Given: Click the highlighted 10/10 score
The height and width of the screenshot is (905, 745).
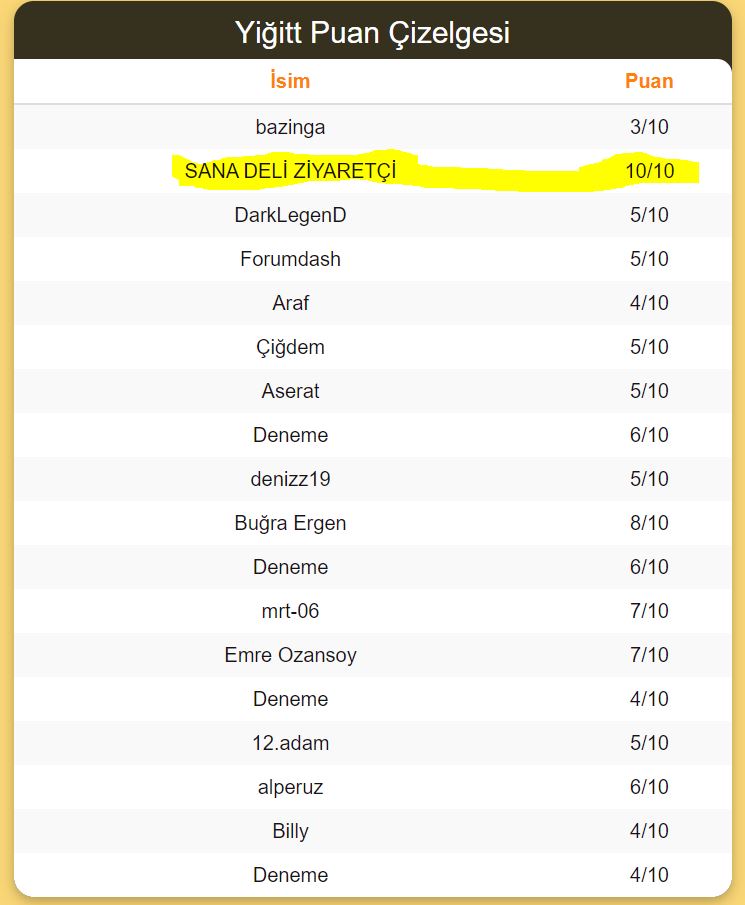Looking at the screenshot, I should 649,171.
